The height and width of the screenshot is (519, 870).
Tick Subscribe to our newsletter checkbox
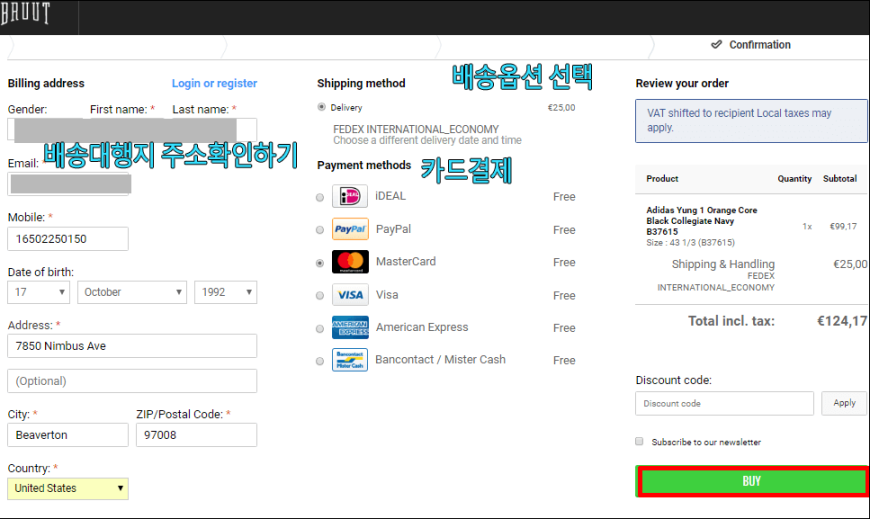point(639,441)
